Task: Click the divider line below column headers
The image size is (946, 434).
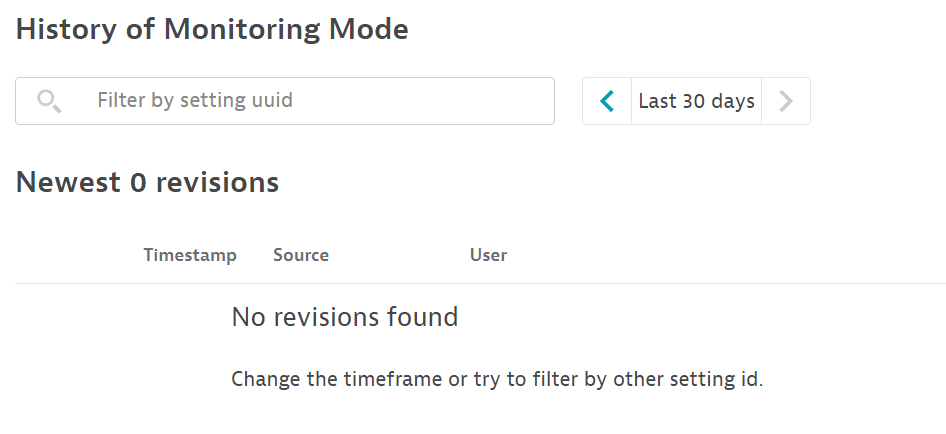Action: (480, 284)
